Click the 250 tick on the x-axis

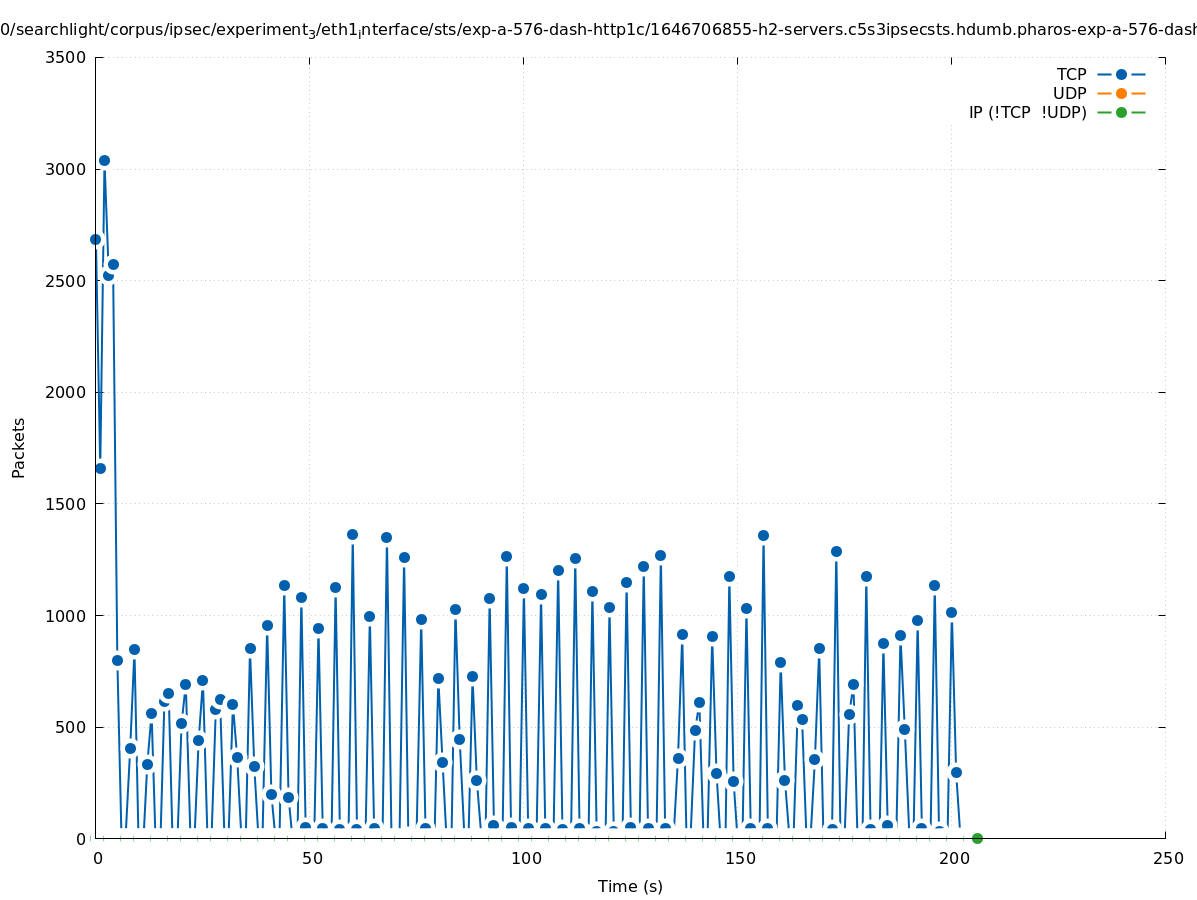pyautogui.click(x=1166, y=858)
